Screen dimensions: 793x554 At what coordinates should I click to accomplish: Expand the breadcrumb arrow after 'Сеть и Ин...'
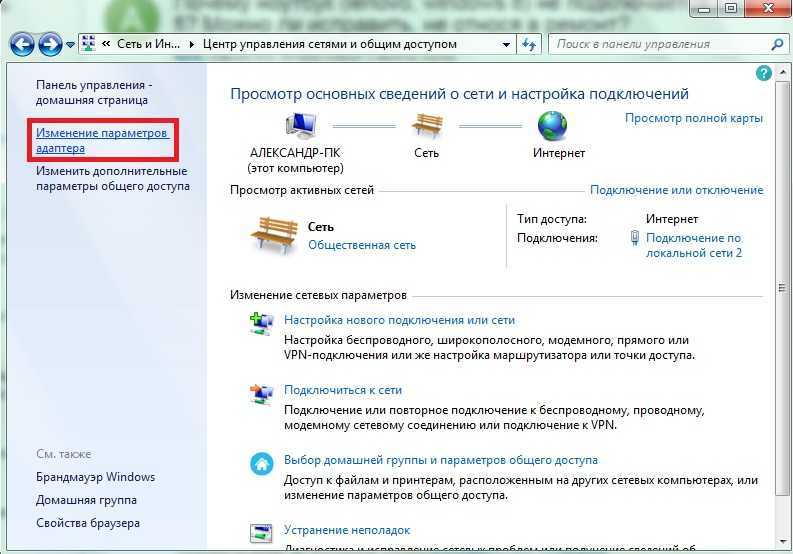pyautogui.click(x=192, y=45)
